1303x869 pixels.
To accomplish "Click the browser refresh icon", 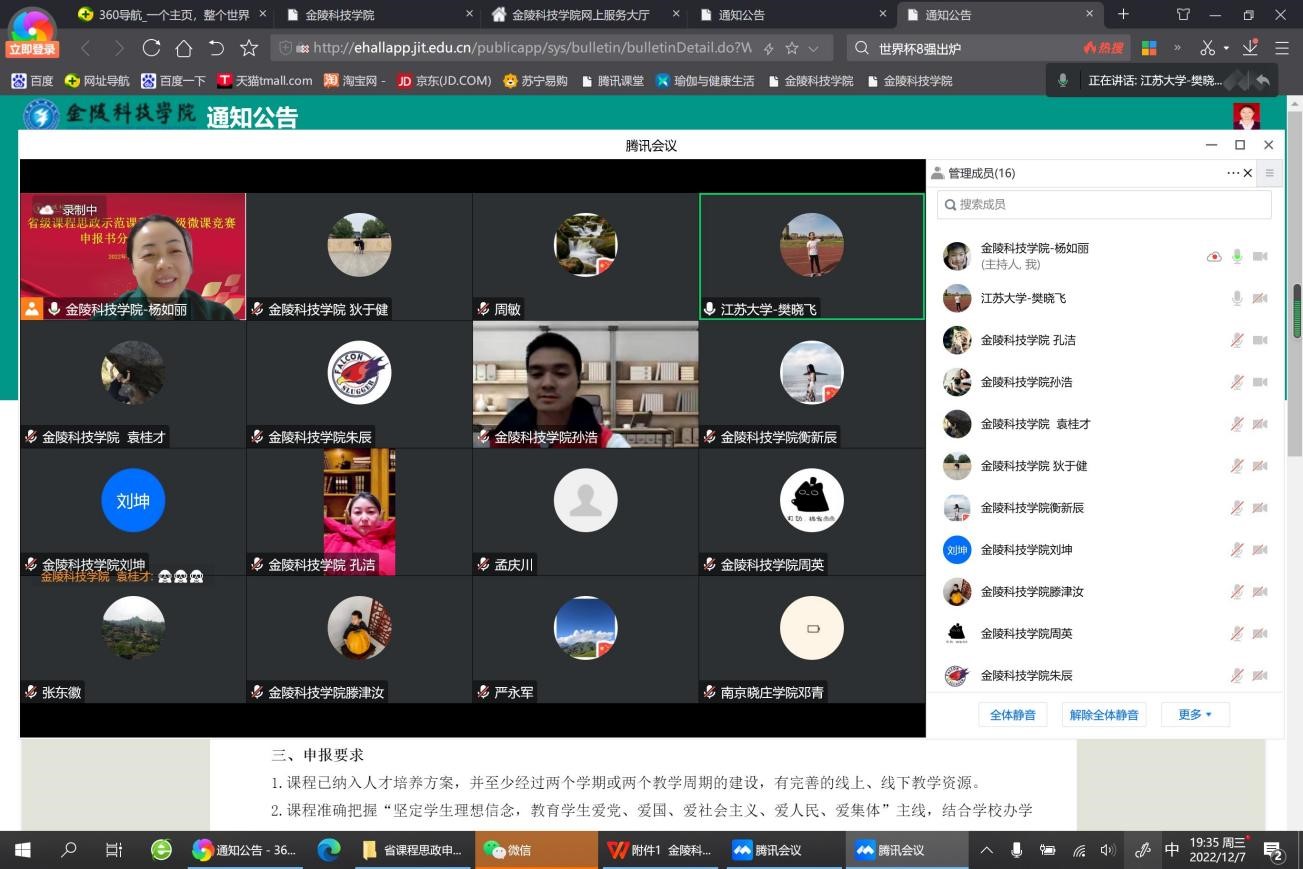I will pyautogui.click(x=151, y=48).
